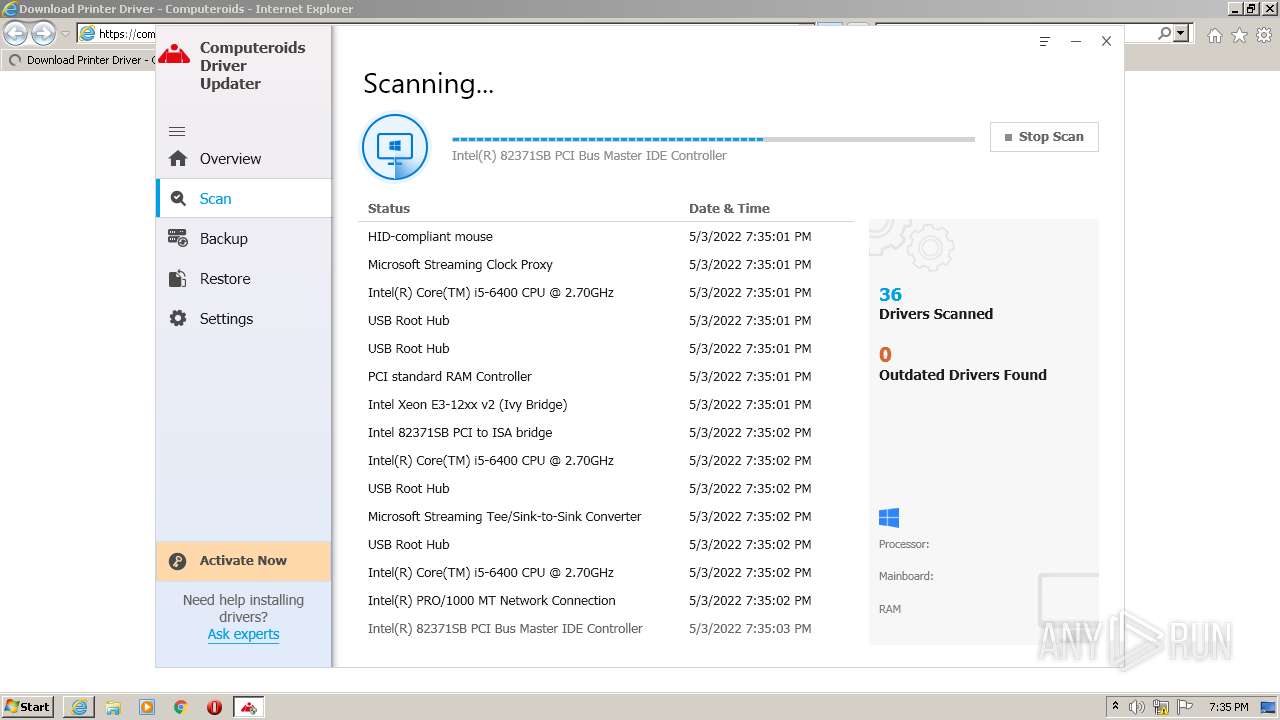Collapse sidebar with hamburger icon
The image size is (1280, 720).
click(x=177, y=131)
